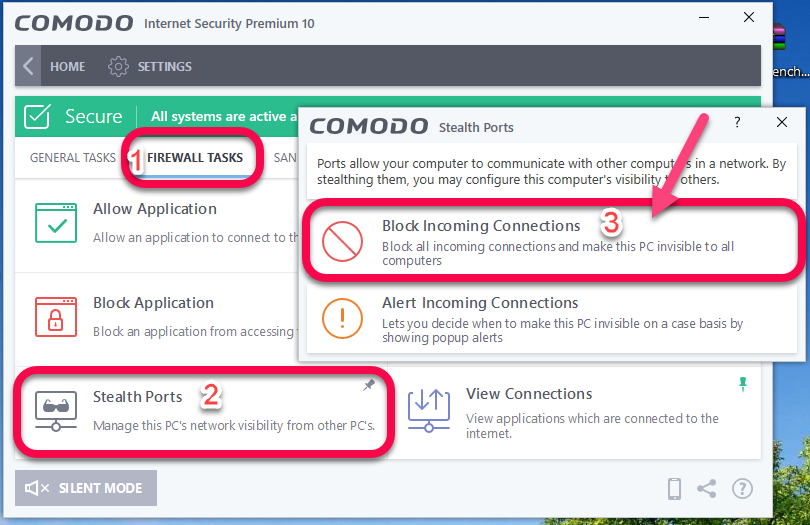Open Stealth Ports sunglasses monitor icon
This screenshot has width=810, height=525.
coord(56,411)
